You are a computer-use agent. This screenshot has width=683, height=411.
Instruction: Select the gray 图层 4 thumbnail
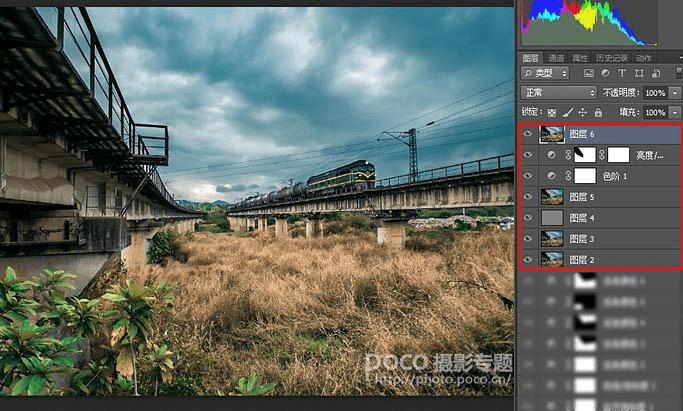[552, 218]
